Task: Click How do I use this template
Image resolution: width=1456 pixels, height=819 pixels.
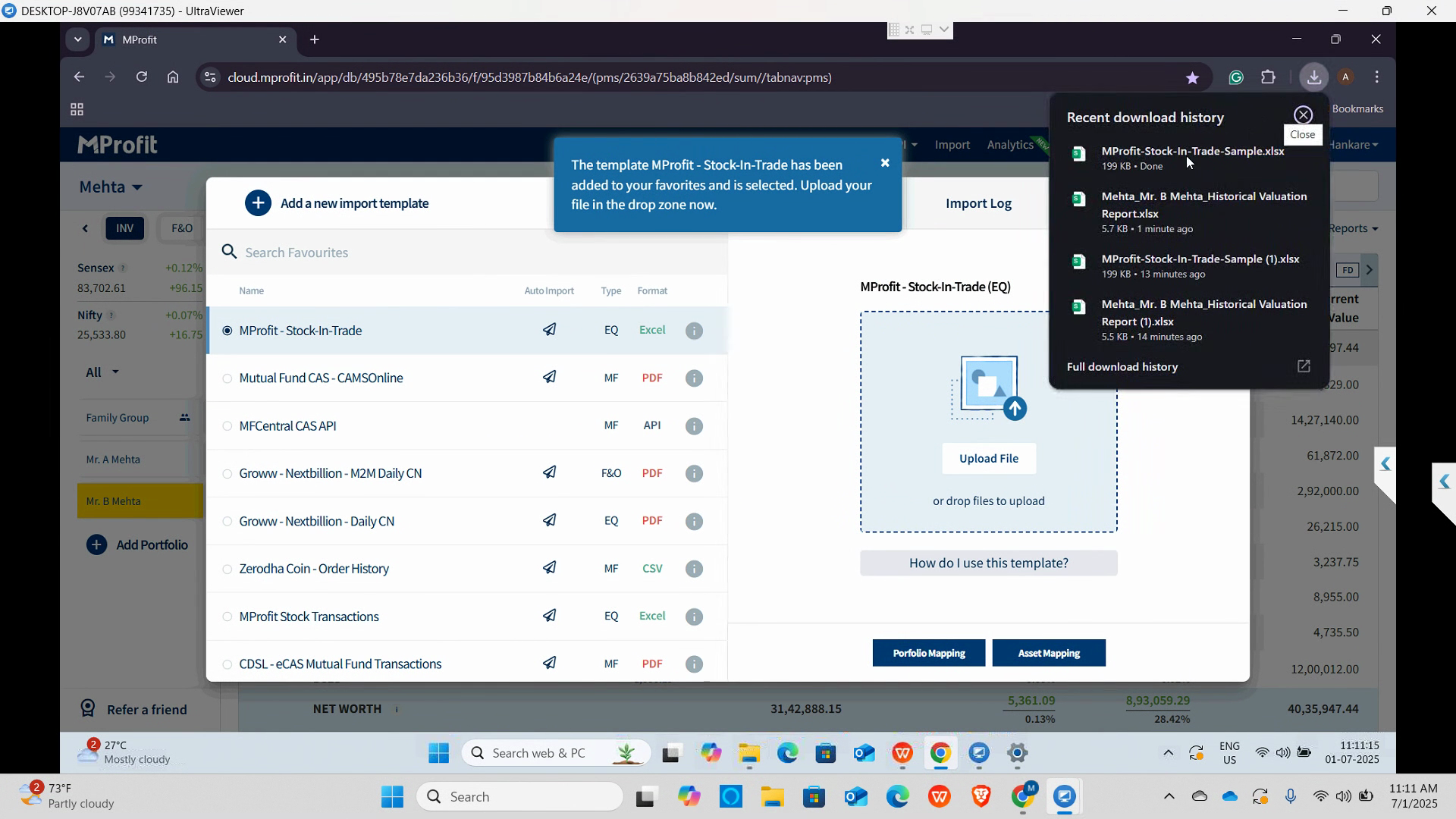Action: pyautogui.click(x=988, y=563)
